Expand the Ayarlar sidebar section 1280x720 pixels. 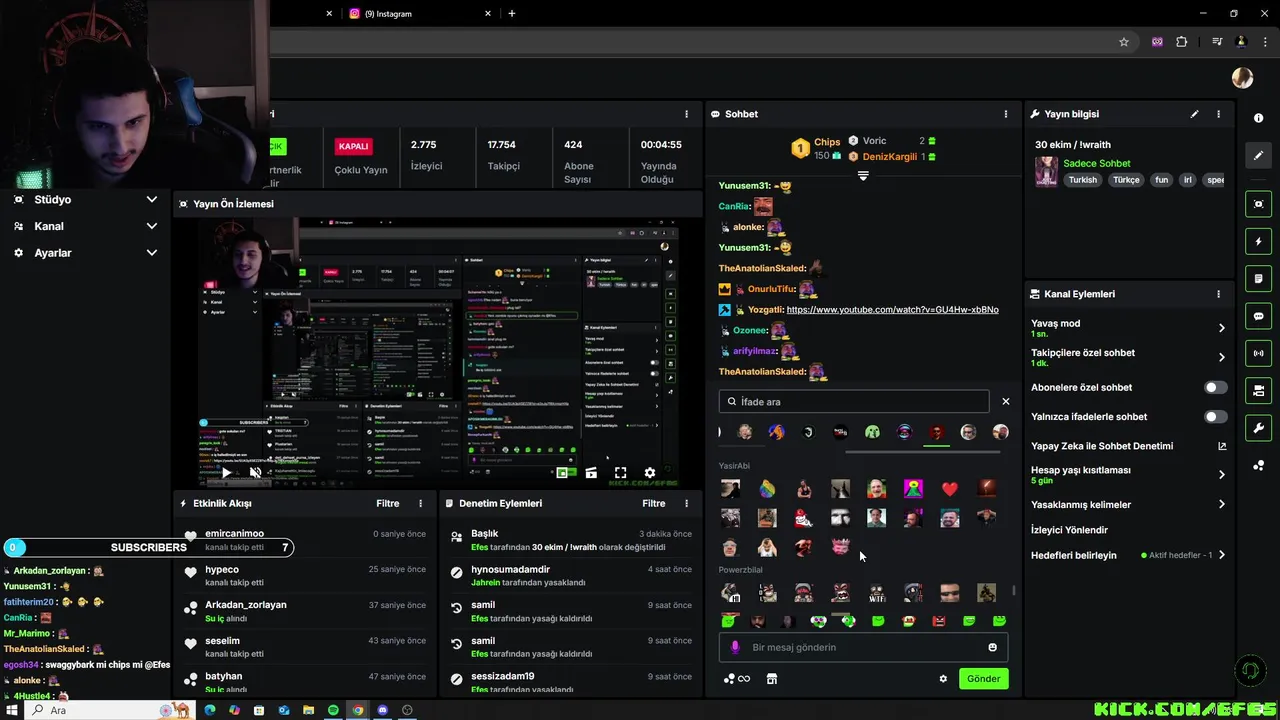[x=152, y=253]
